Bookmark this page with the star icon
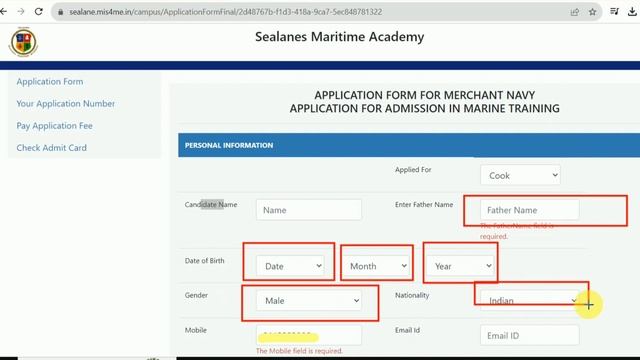The image size is (640, 360). pyautogui.click(x=593, y=12)
